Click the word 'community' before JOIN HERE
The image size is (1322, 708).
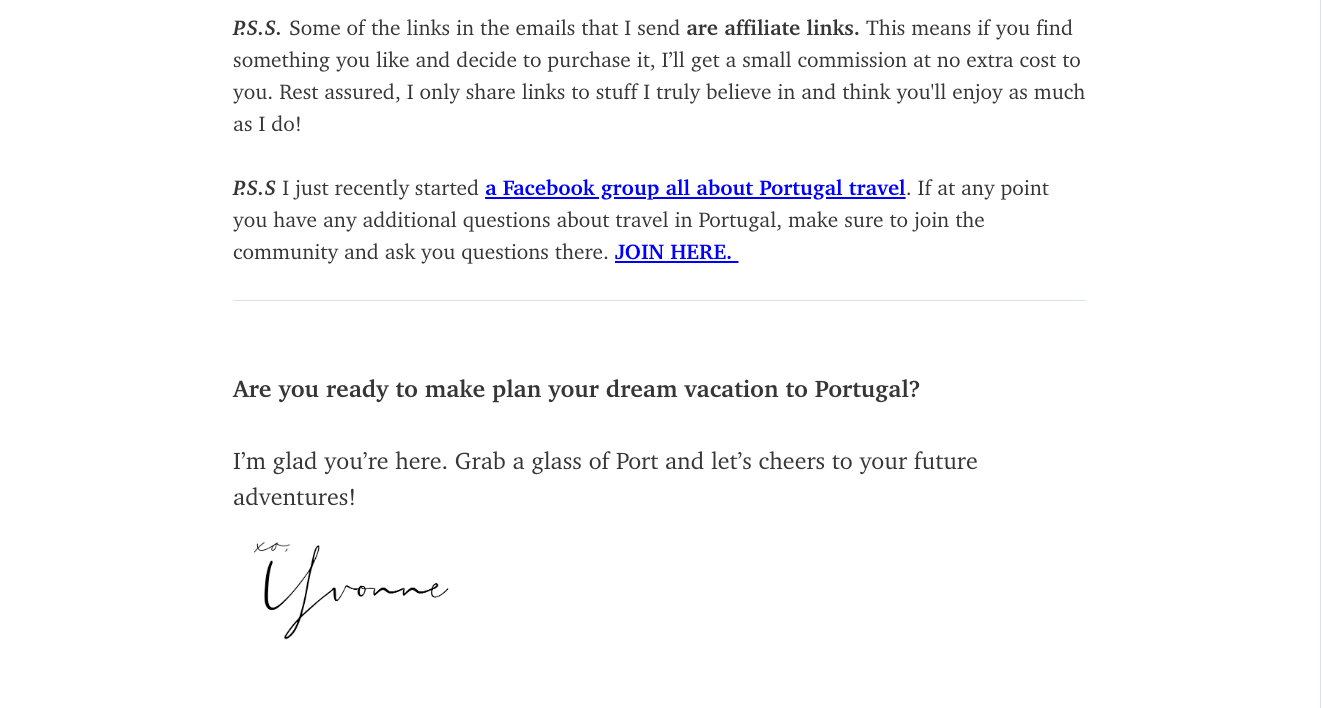(285, 252)
